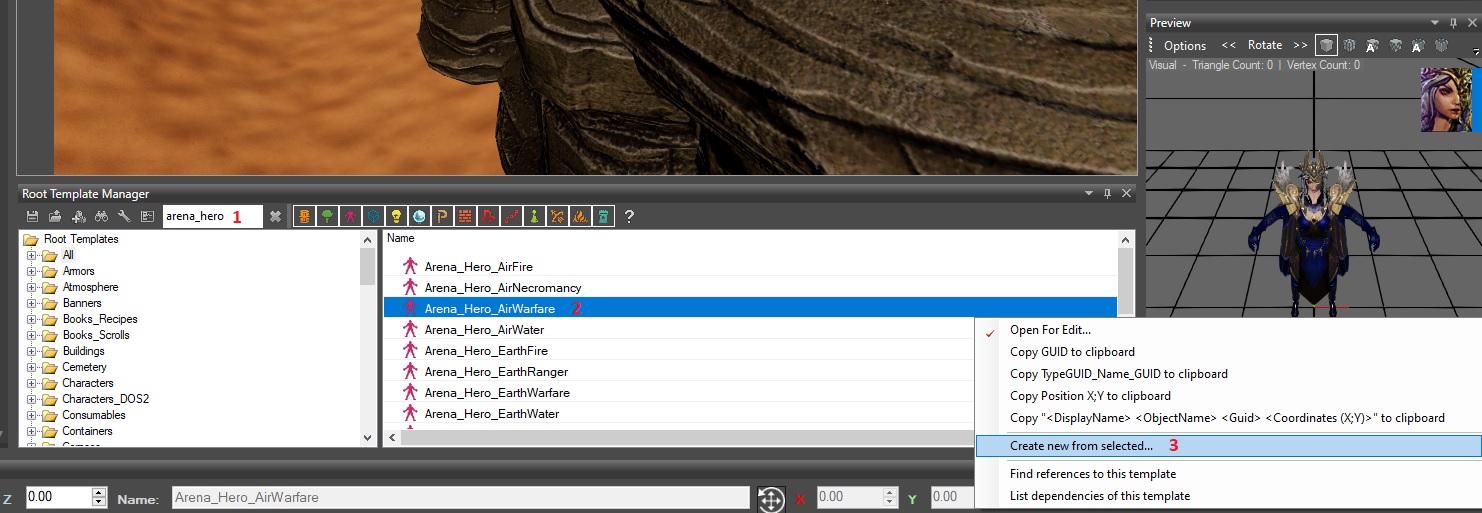Image resolution: width=1482 pixels, height=513 pixels.
Task: Rotate preview left with << button
Action: click(x=1229, y=45)
